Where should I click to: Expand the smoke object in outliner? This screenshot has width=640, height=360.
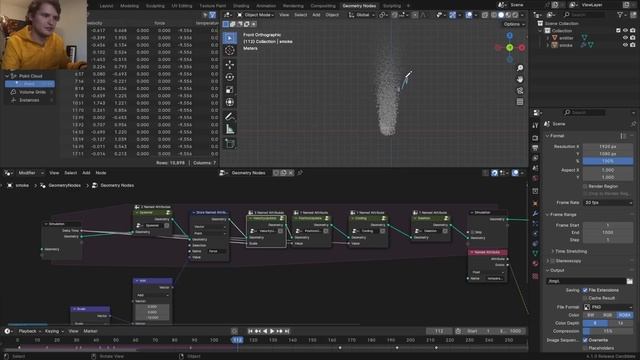pyautogui.click(x=548, y=45)
